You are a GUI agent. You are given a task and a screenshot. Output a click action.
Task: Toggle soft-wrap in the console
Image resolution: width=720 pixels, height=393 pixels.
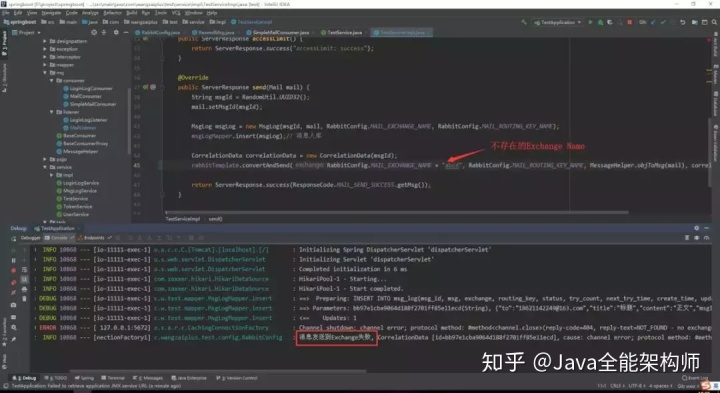(x=24, y=269)
